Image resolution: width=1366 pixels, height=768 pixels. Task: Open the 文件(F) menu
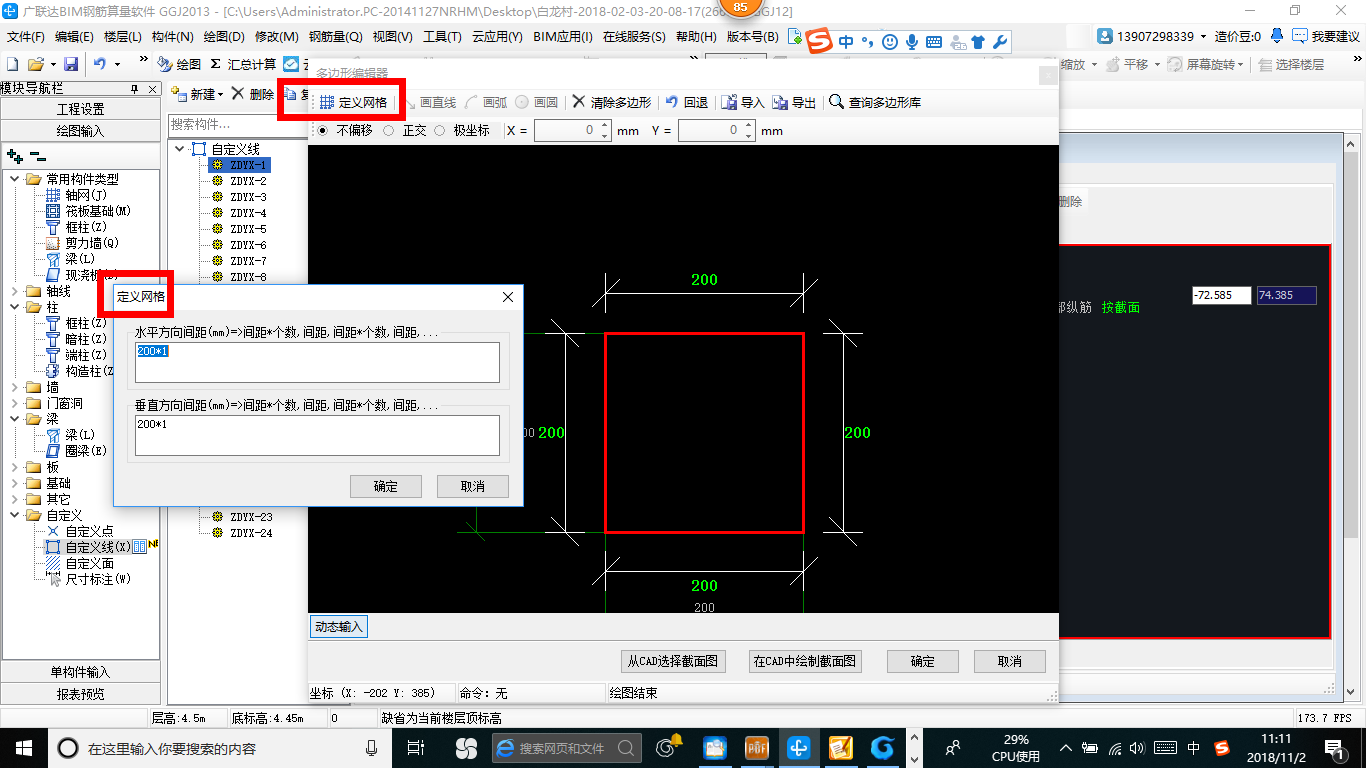coord(26,37)
